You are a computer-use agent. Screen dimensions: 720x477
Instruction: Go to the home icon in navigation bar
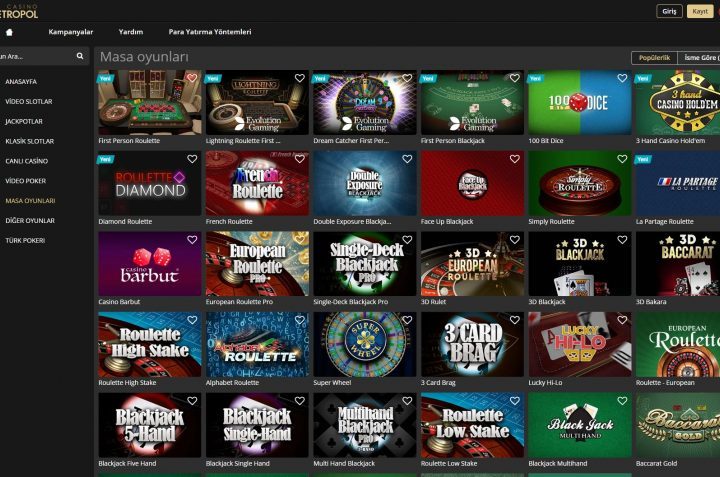9,32
